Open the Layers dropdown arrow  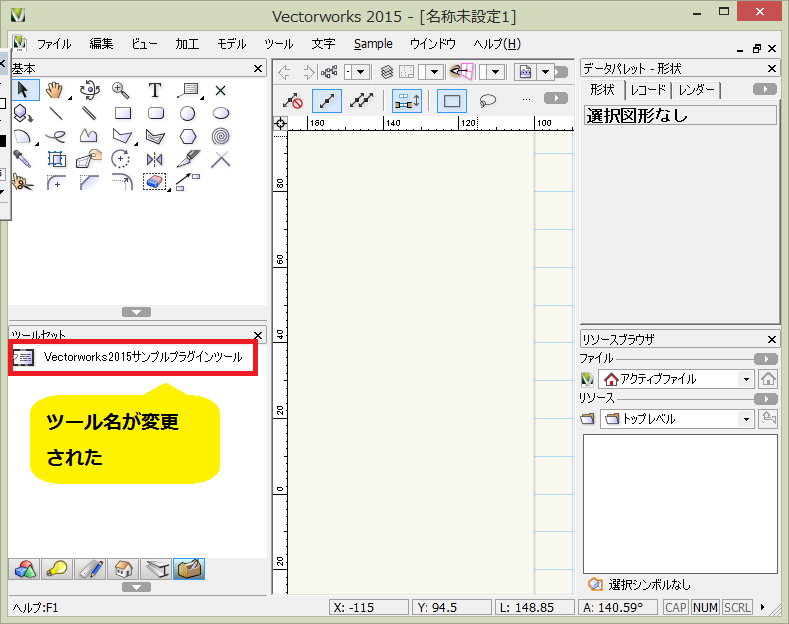click(435, 72)
